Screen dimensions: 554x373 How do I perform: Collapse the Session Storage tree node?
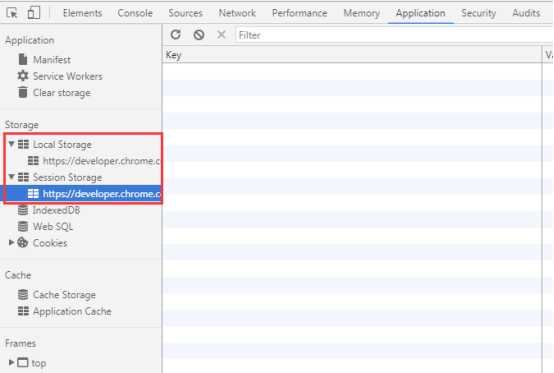(x=11, y=177)
